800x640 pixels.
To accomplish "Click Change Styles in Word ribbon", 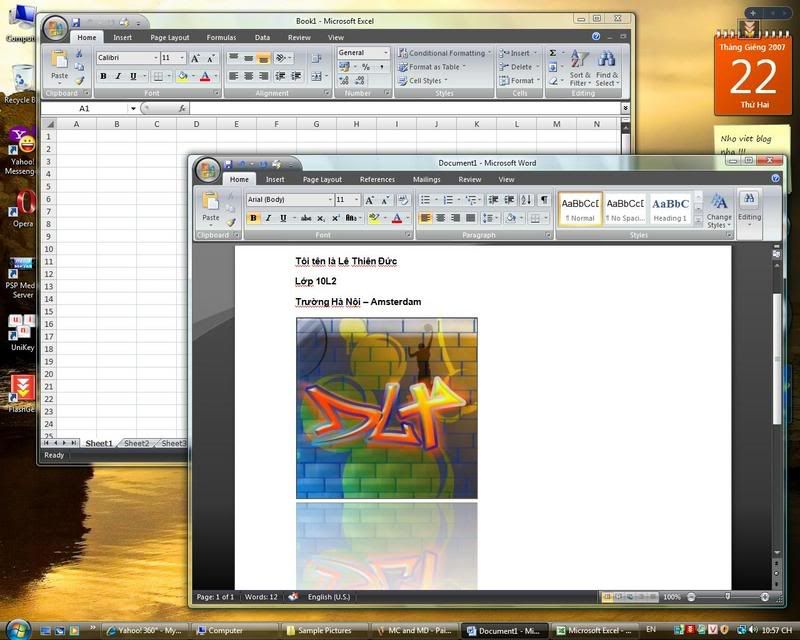I will 719,210.
